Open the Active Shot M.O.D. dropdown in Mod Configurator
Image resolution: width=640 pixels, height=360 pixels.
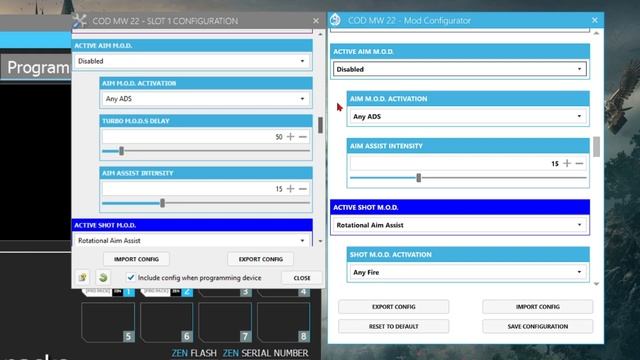click(x=460, y=225)
